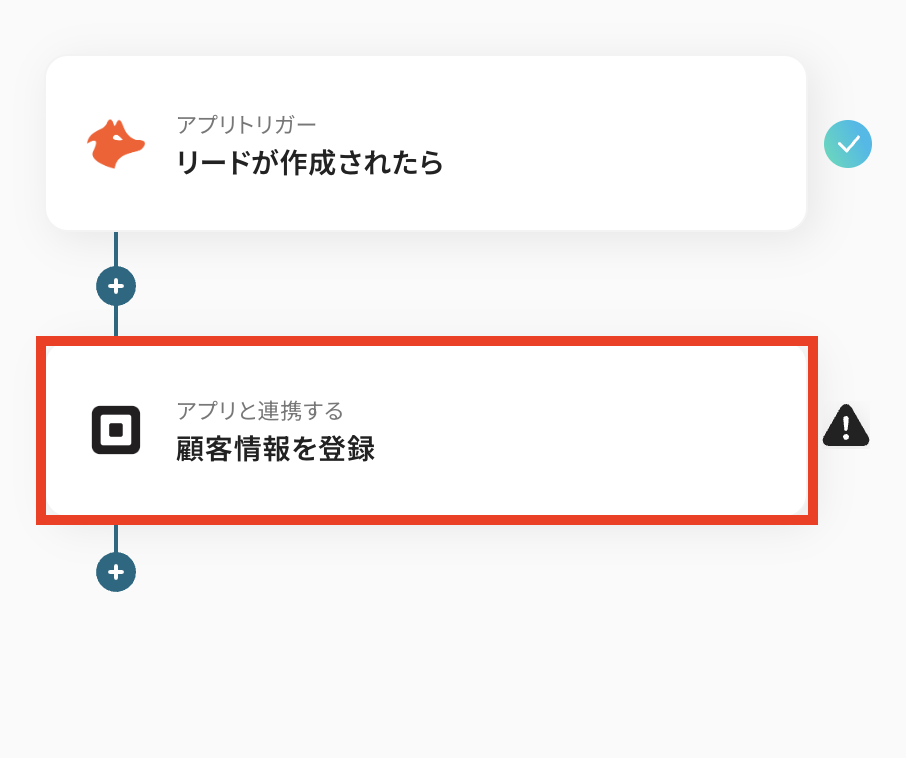The image size is (906, 758).
Task: Add a step with the bottom plus button
Action: 116,572
